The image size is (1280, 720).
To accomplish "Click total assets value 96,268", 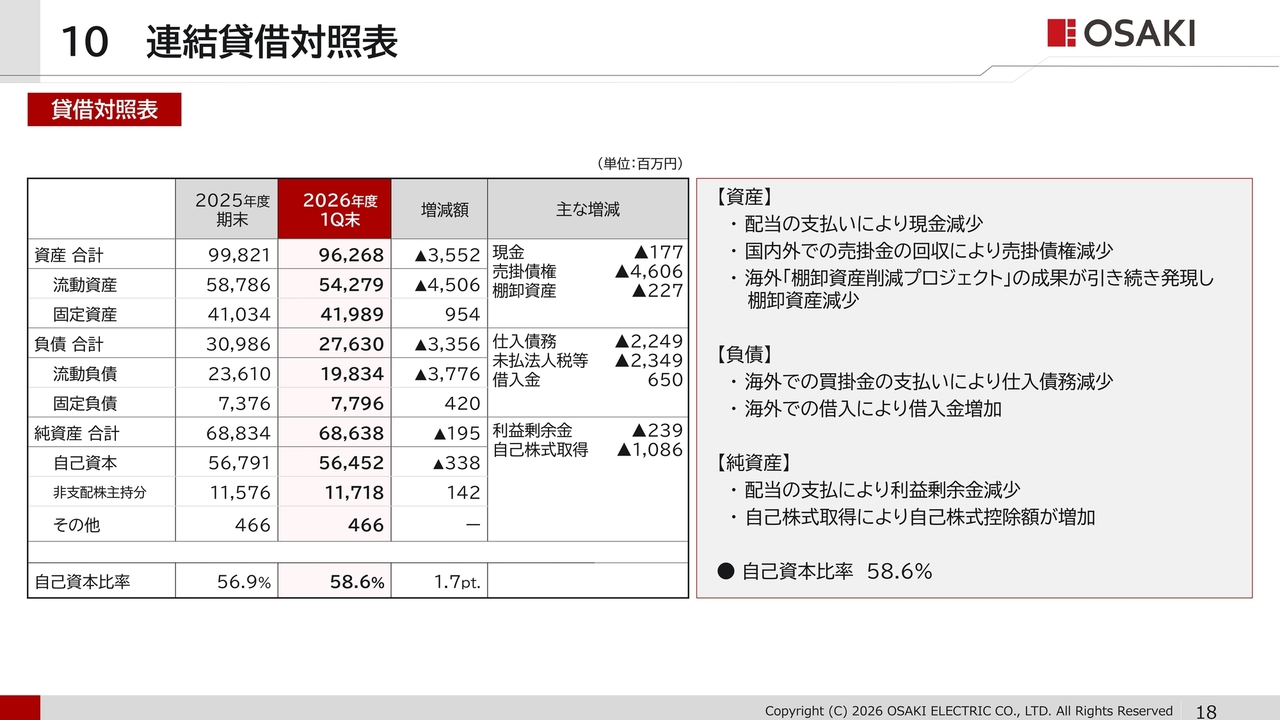I will (x=351, y=254).
